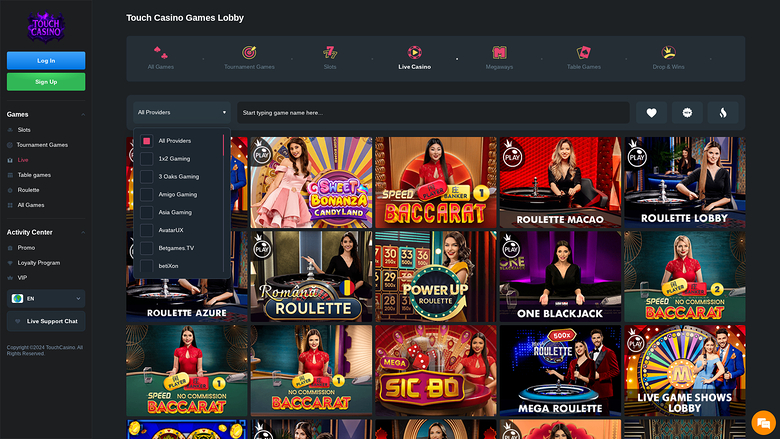Select the Tournament Games target icon
The image size is (780, 439).
pyautogui.click(x=249, y=52)
